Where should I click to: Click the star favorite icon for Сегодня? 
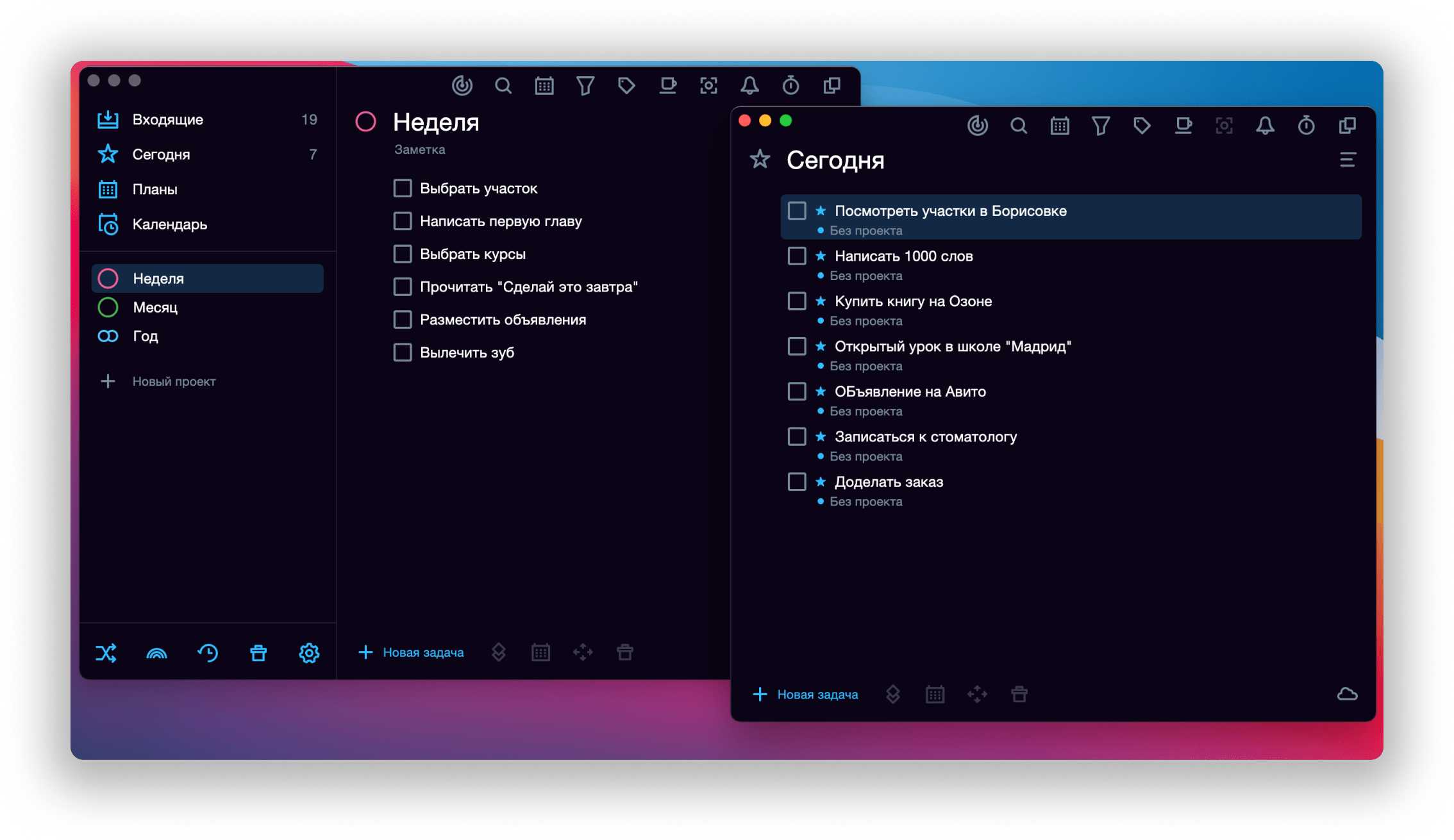pos(761,160)
